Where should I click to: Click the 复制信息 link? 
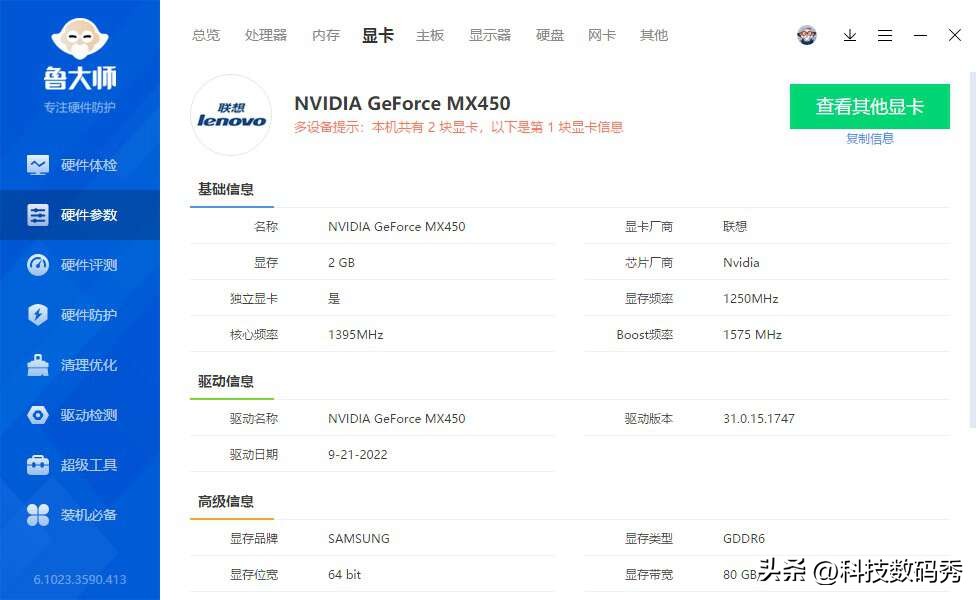[869, 137]
